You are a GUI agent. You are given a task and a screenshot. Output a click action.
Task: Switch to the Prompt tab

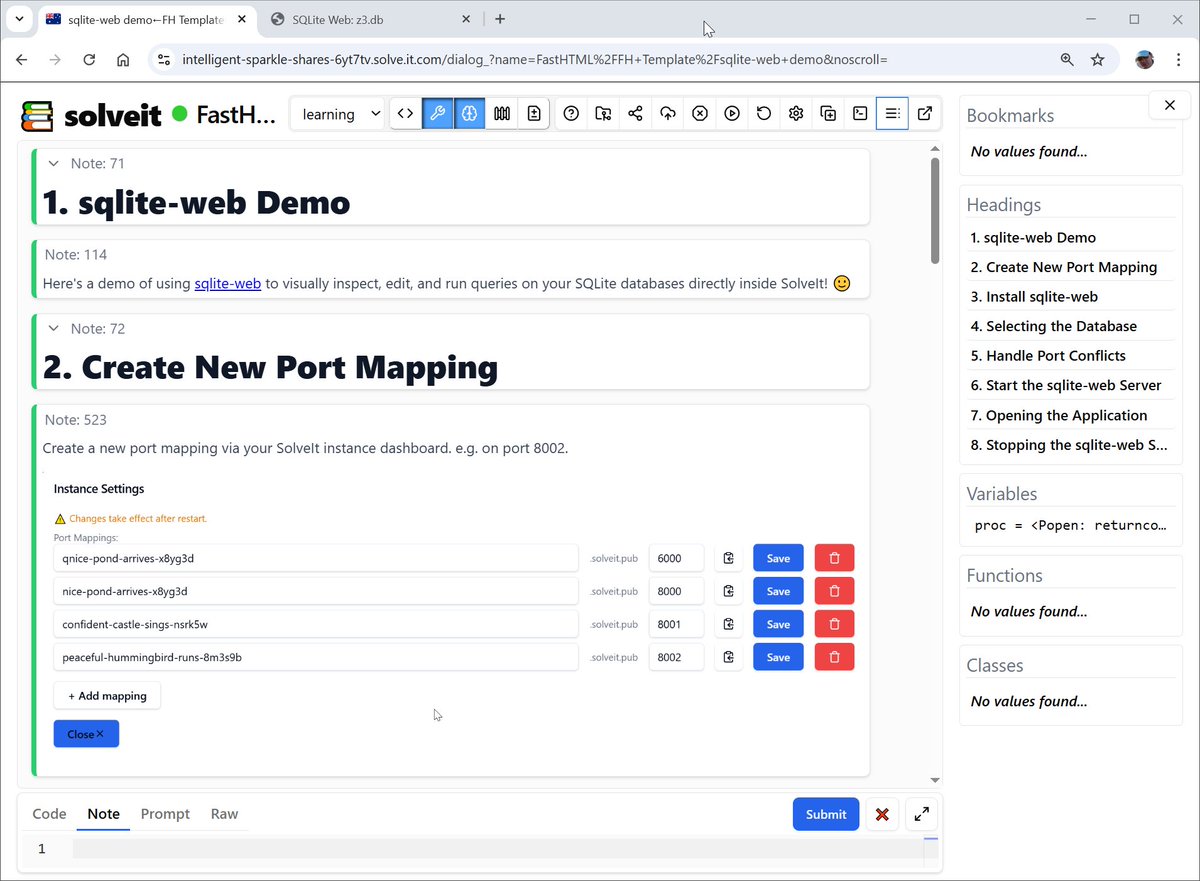pos(165,814)
